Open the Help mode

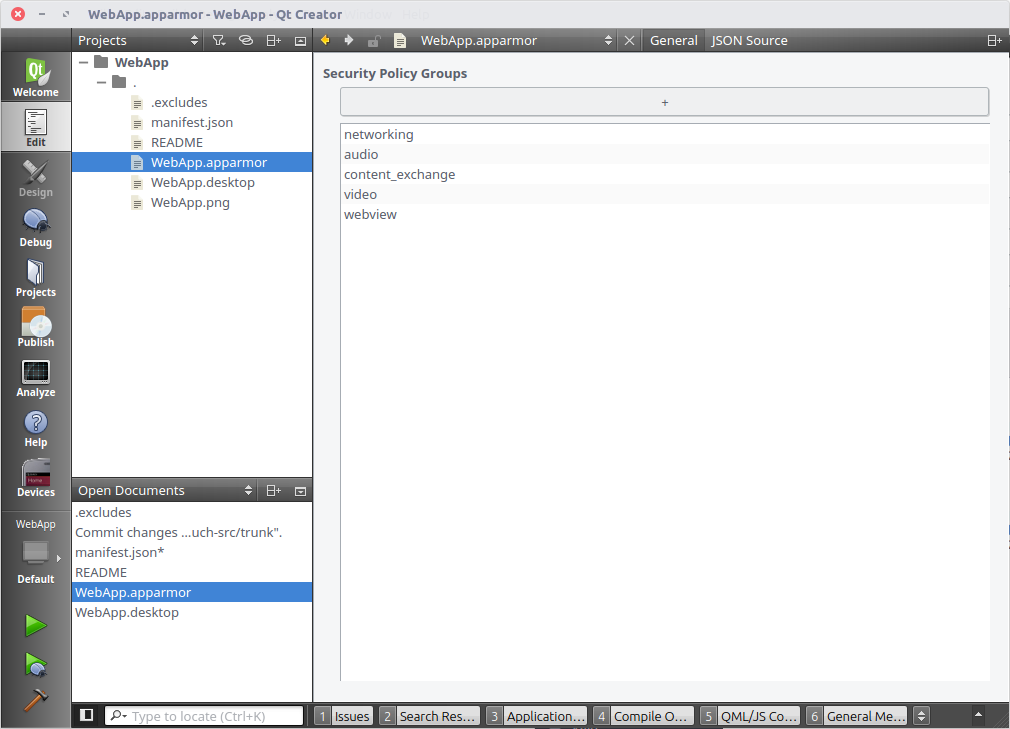point(35,428)
